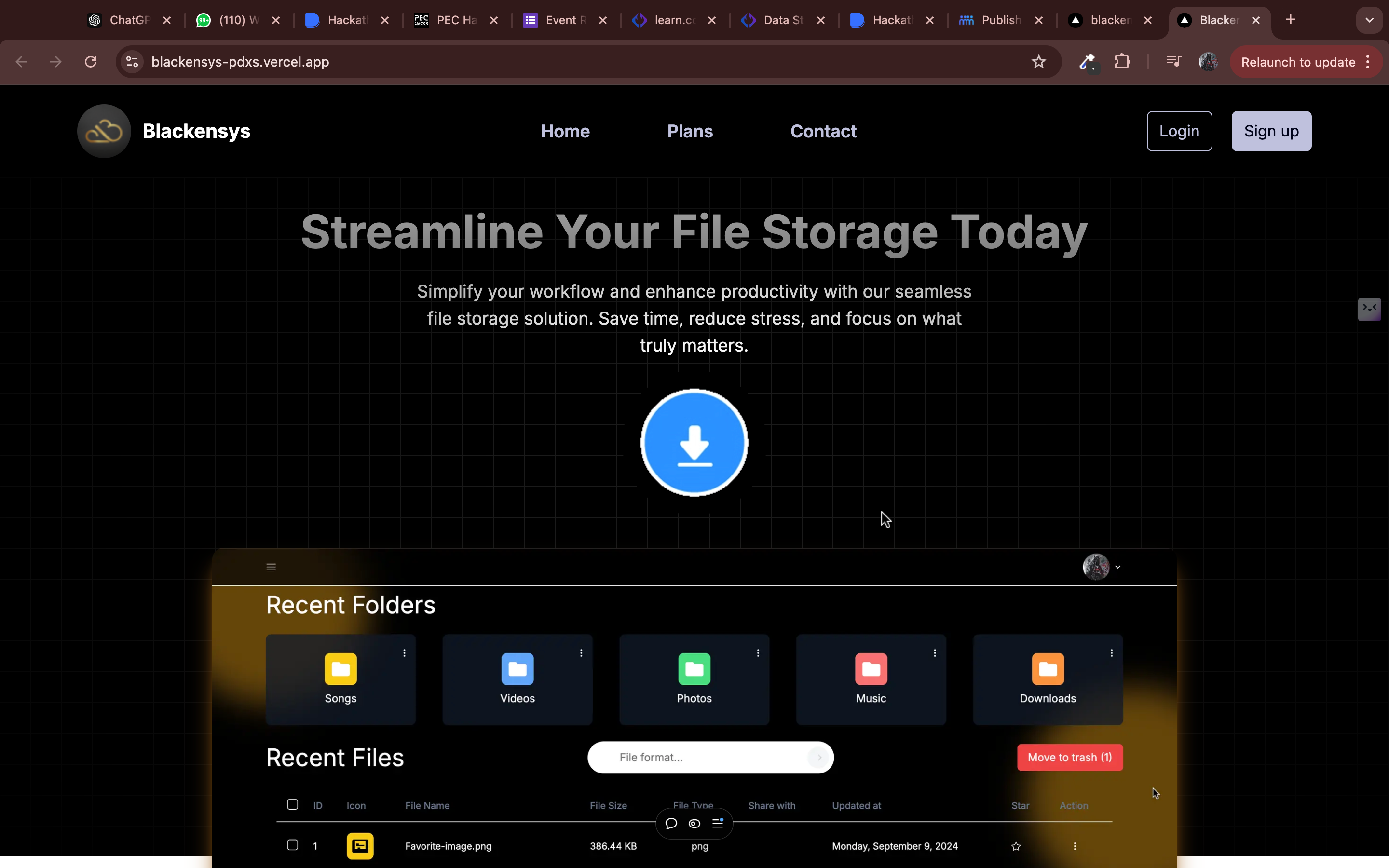Click the Updated at column header
This screenshot has width=1389, height=868.
857,806
